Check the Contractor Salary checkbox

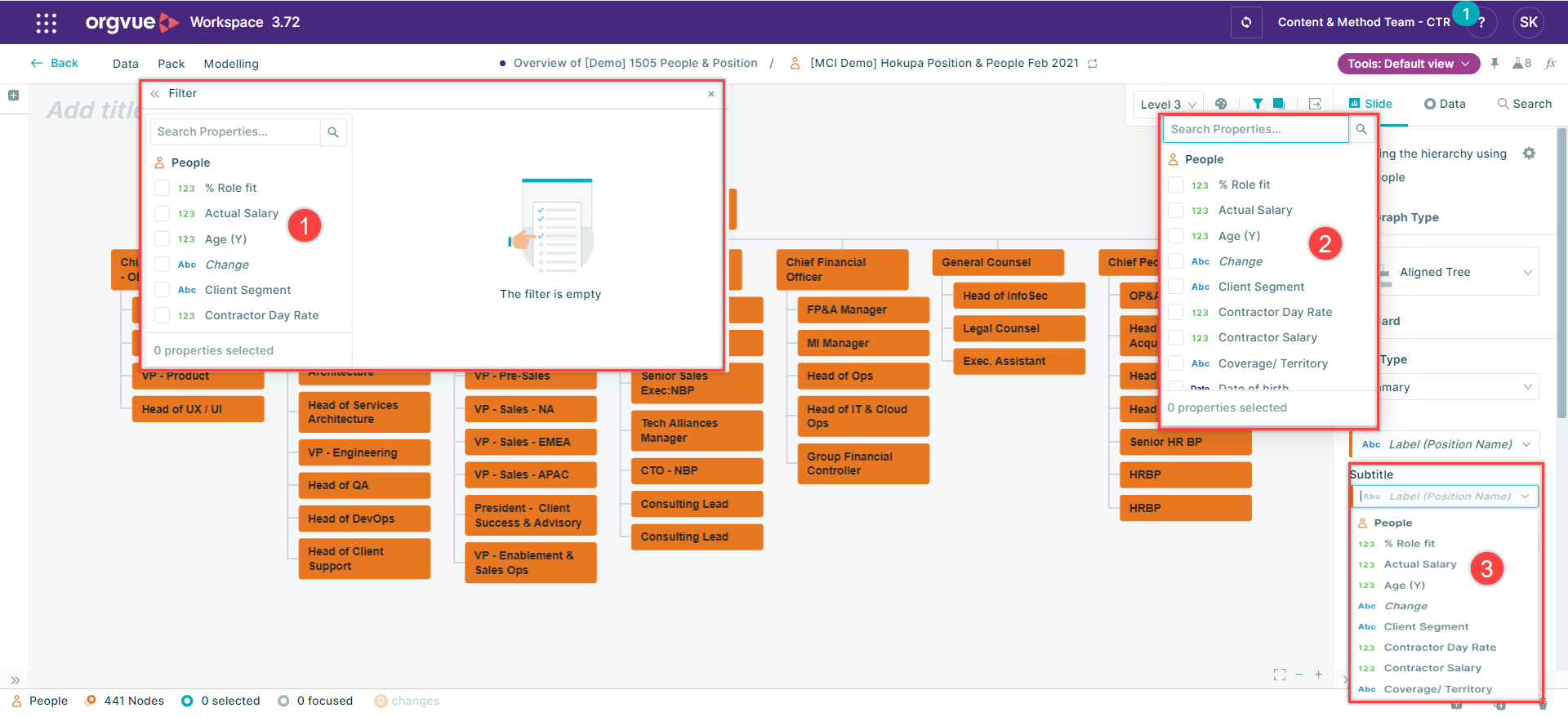pyautogui.click(x=1175, y=337)
